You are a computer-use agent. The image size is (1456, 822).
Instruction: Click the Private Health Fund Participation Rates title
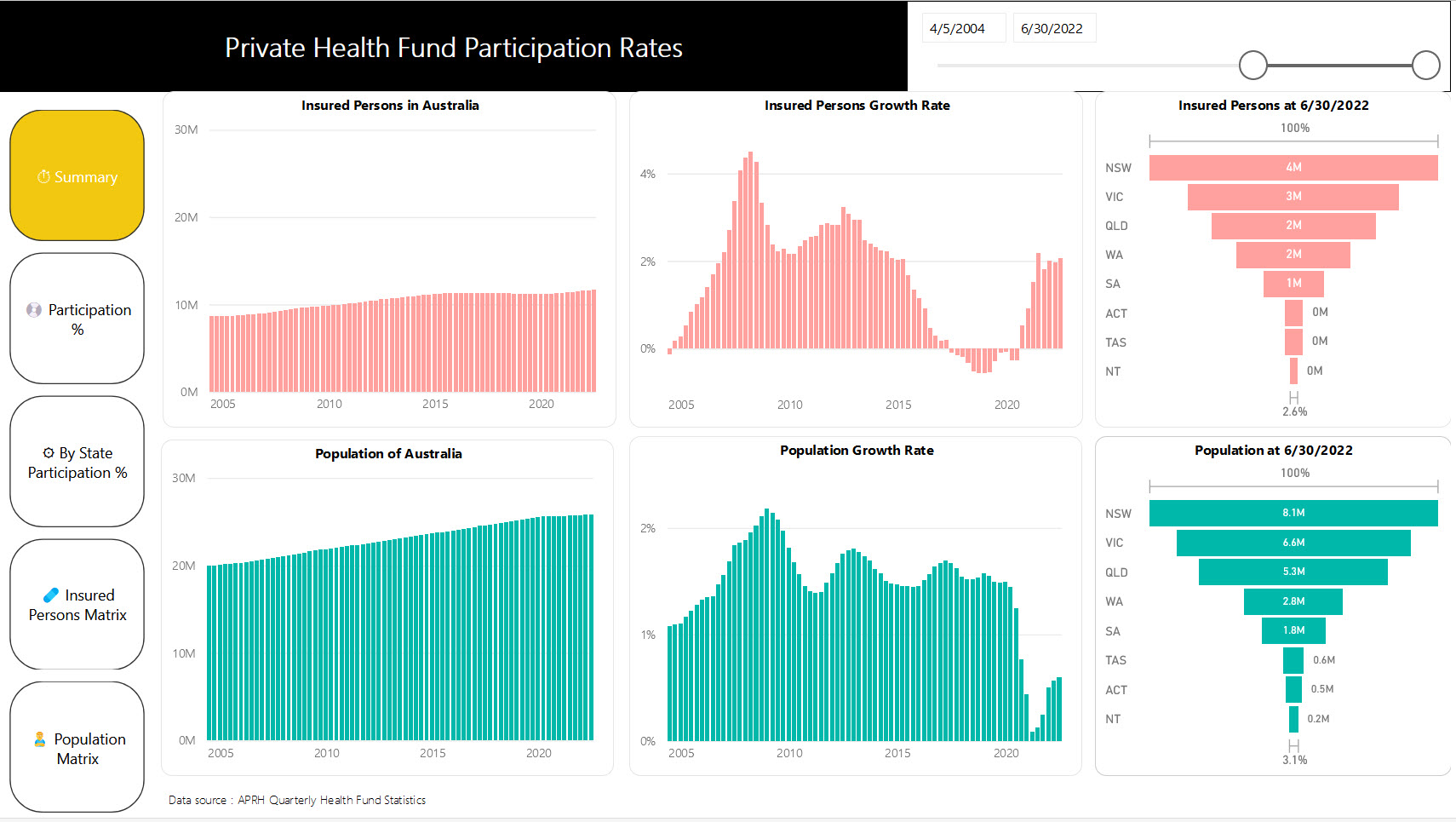452,49
